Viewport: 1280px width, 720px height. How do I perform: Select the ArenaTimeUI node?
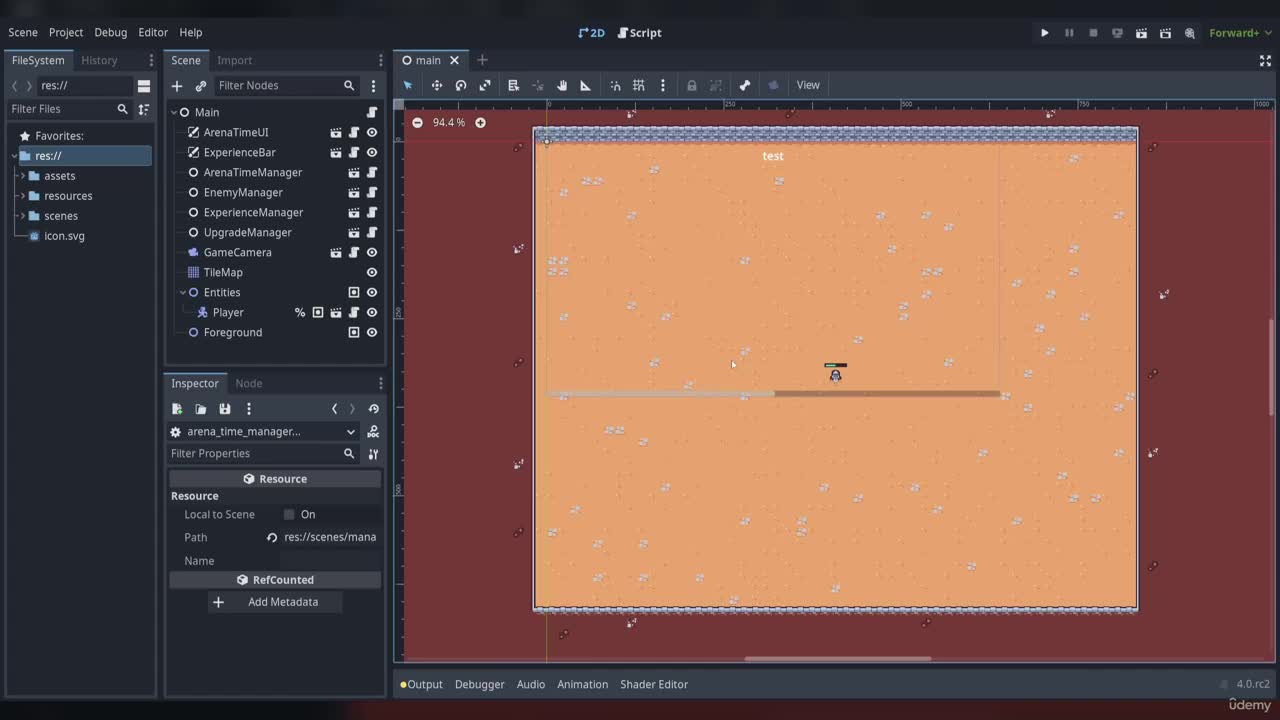[236, 132]
